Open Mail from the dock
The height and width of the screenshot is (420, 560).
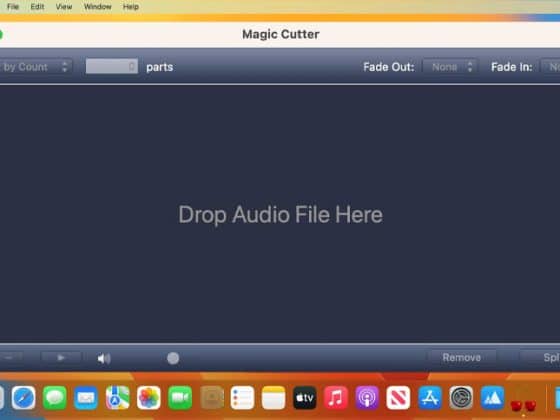[x=86, y=398]
